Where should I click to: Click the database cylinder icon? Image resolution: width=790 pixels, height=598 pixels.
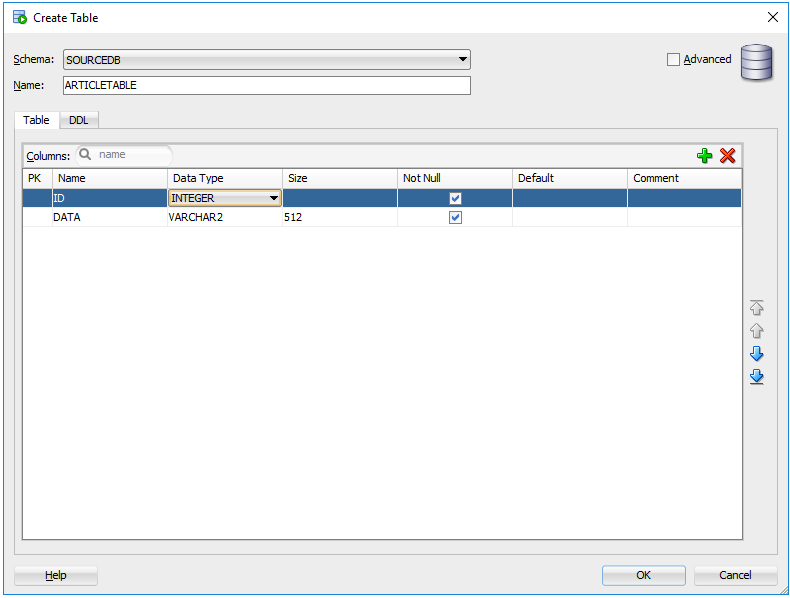click(x=756, y=62)
